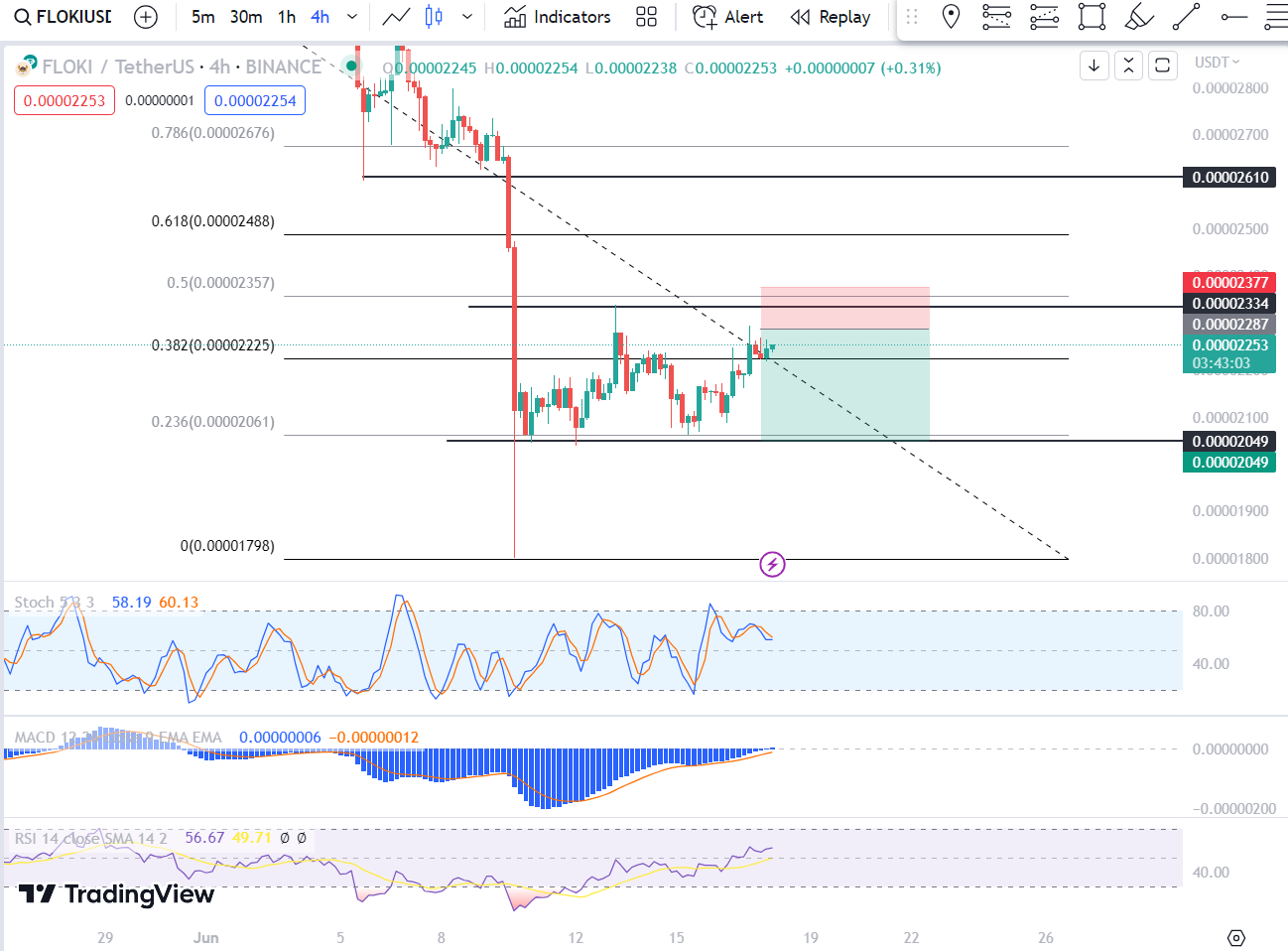Select the line chart type icon
The image size is (1288, 951).
point(396,17)
